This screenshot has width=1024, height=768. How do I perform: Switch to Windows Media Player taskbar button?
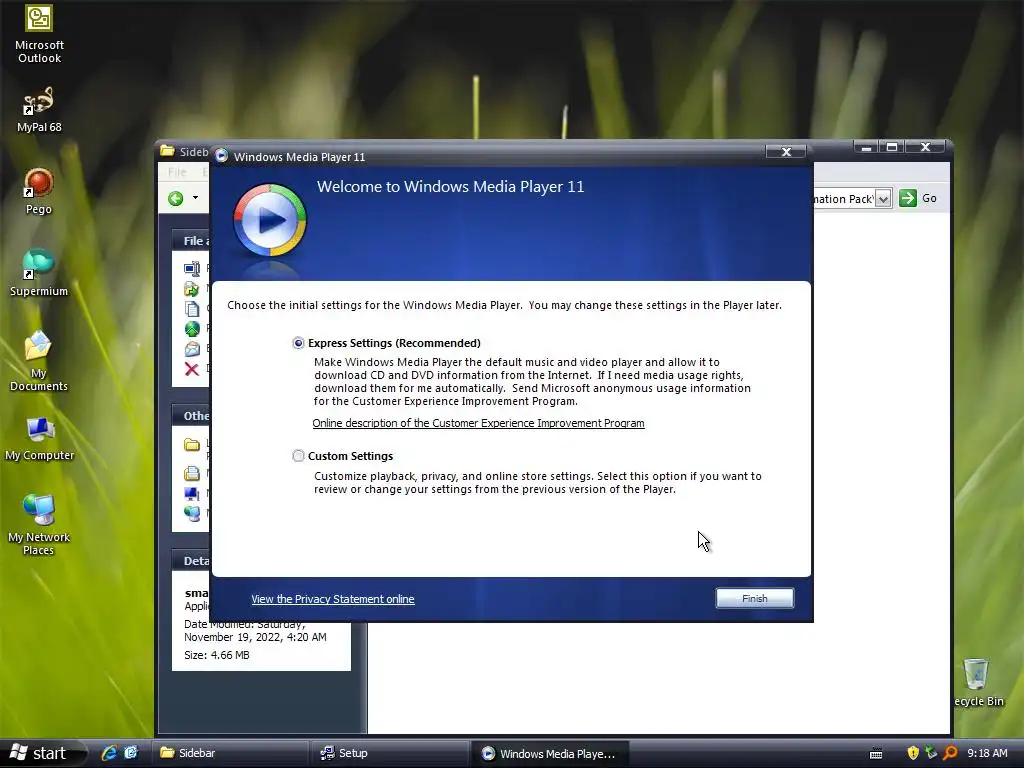549,753
